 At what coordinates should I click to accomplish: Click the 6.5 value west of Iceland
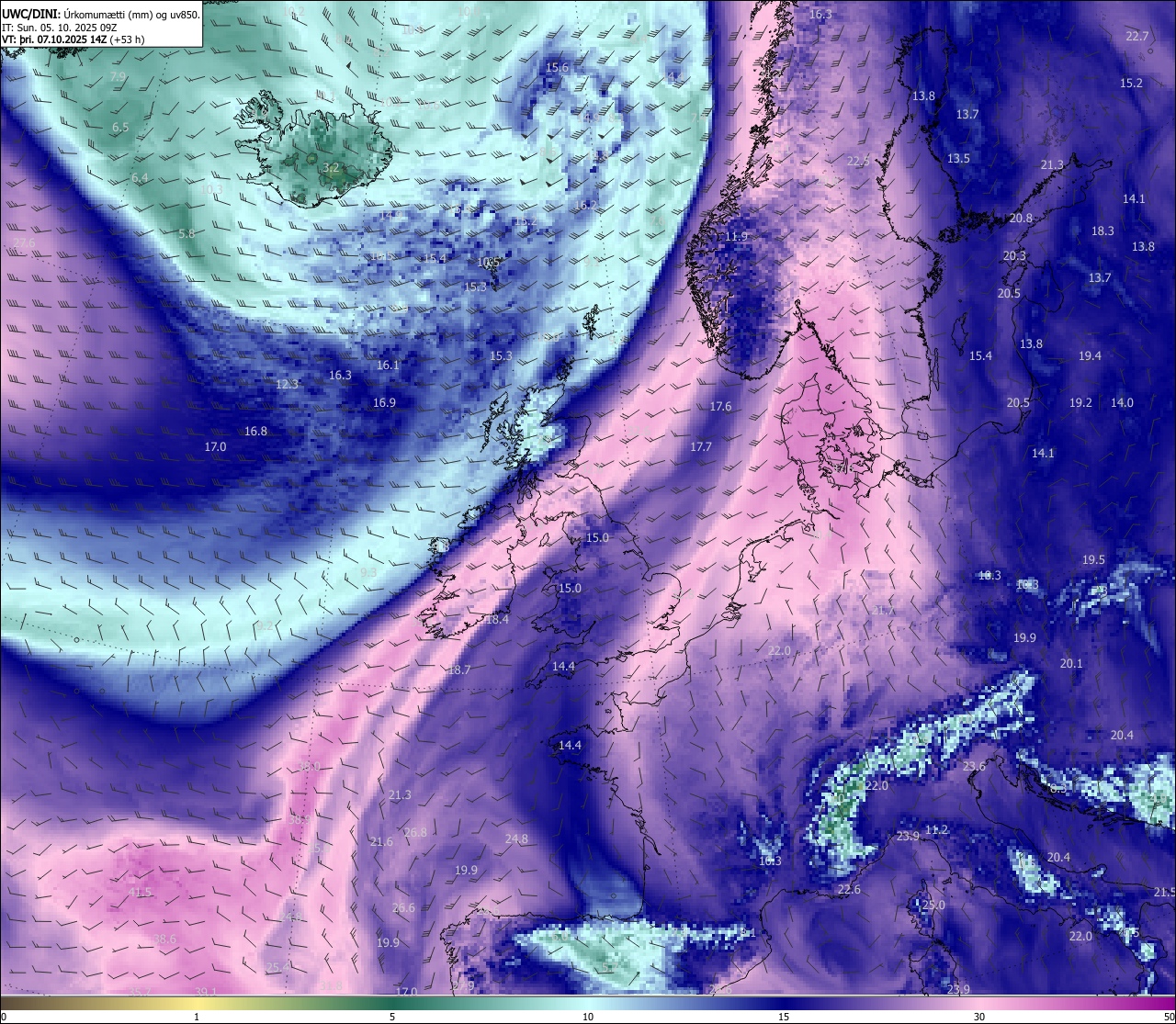120,127
